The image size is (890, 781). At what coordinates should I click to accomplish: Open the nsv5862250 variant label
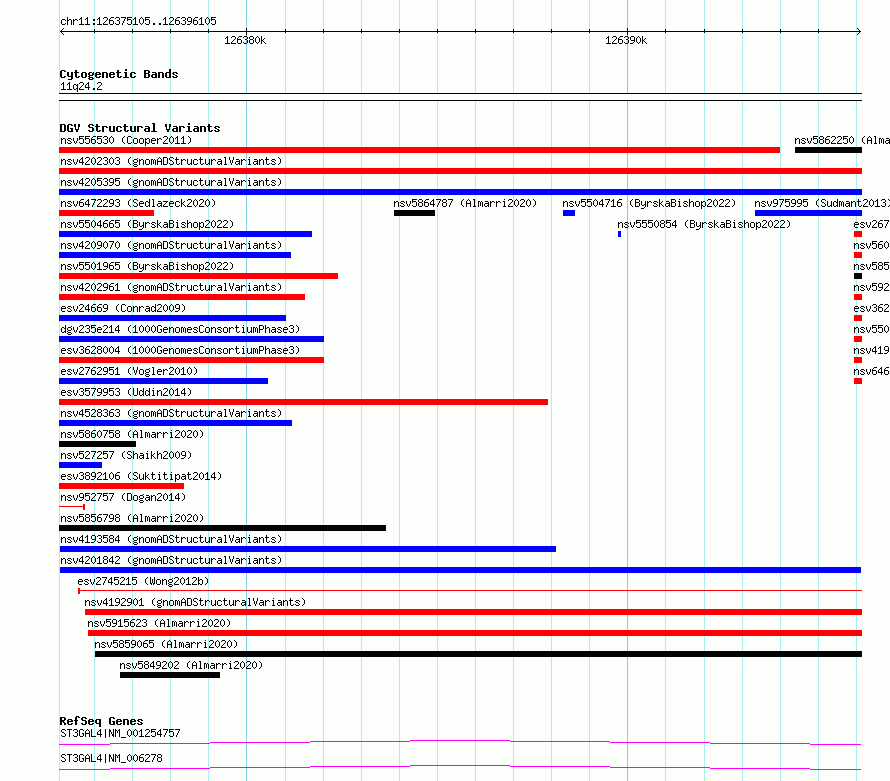point(842,140)
